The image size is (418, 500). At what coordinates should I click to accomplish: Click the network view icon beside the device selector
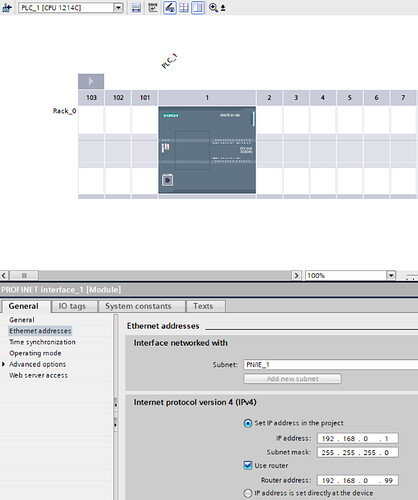tap(7, 7)
